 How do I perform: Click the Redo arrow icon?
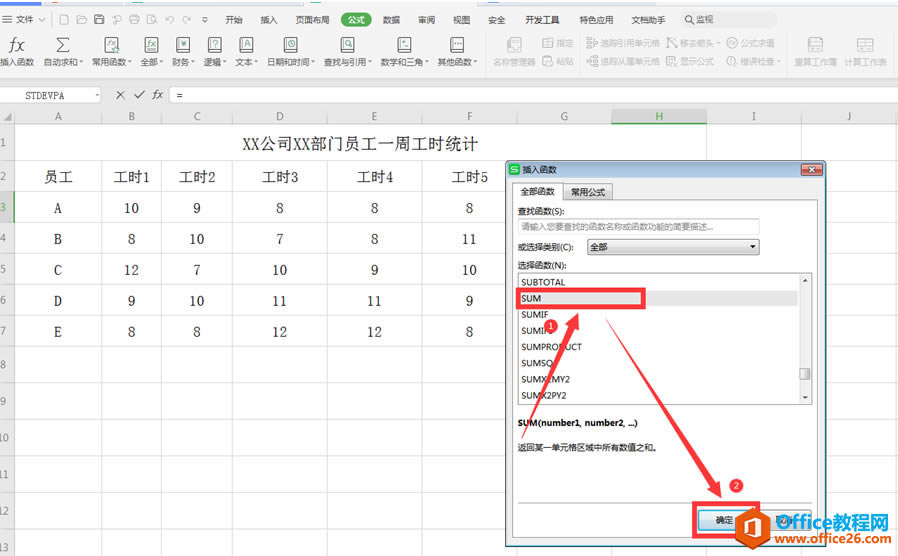coord(187,19)
